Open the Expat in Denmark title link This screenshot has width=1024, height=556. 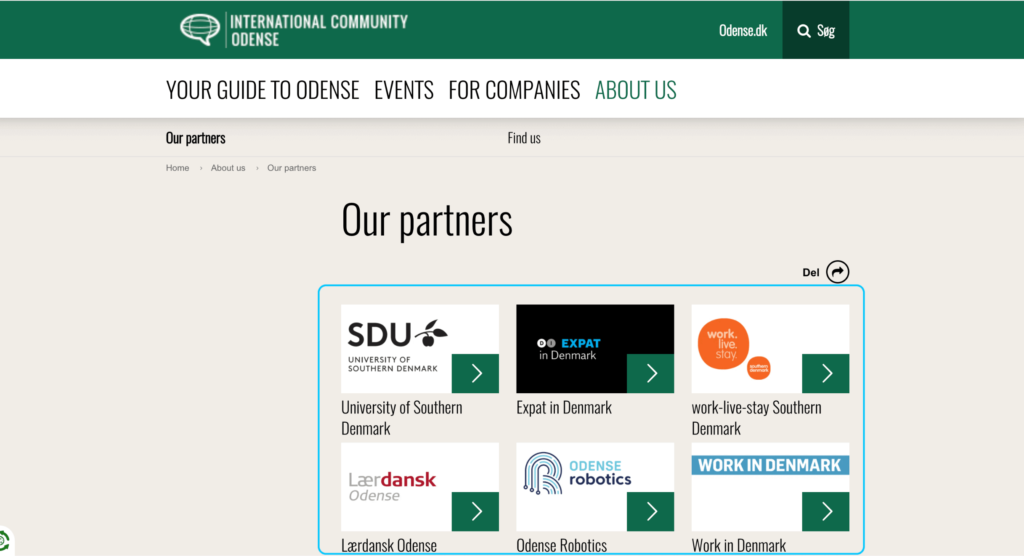pos(564,408)
